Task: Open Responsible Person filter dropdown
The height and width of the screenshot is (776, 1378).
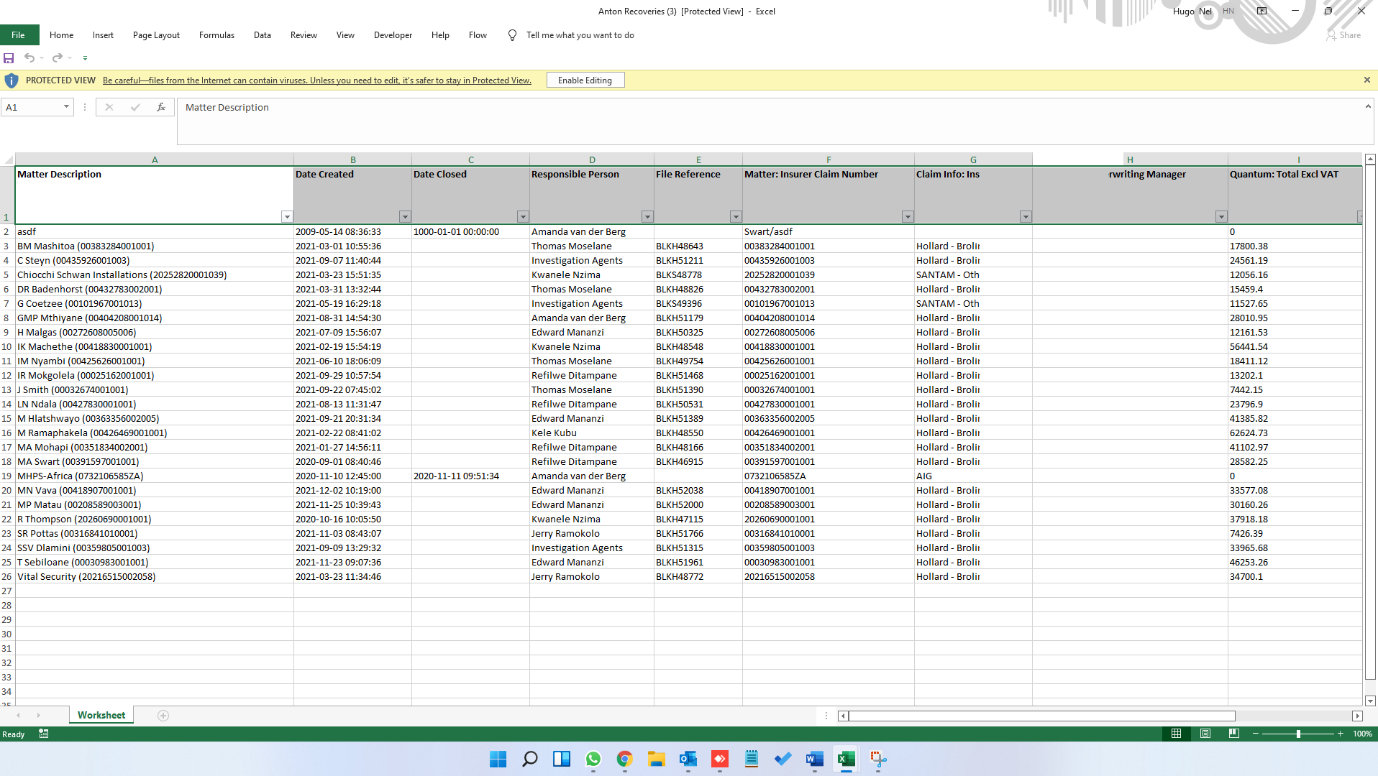Action: point(647,217)
